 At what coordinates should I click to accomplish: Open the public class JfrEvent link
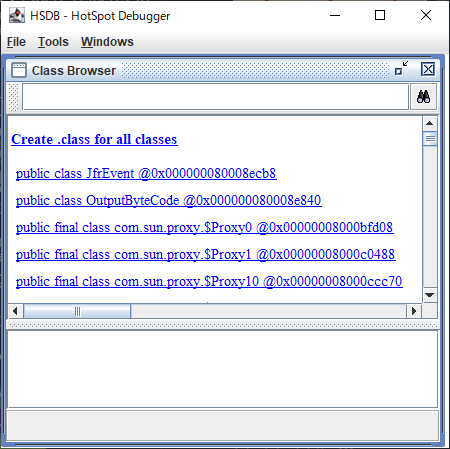146,174
